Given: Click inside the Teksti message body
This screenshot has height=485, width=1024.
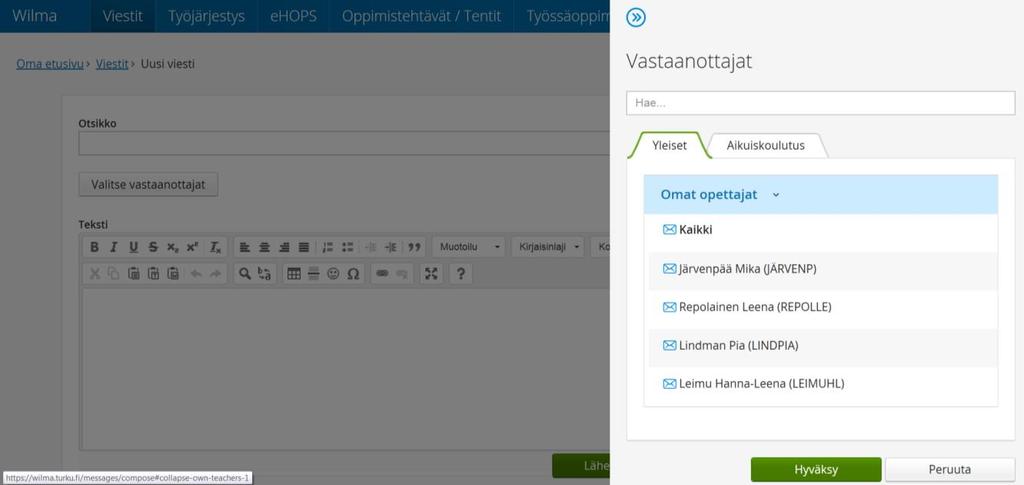Looking at the screenshot, I should (x=344, y=369).
